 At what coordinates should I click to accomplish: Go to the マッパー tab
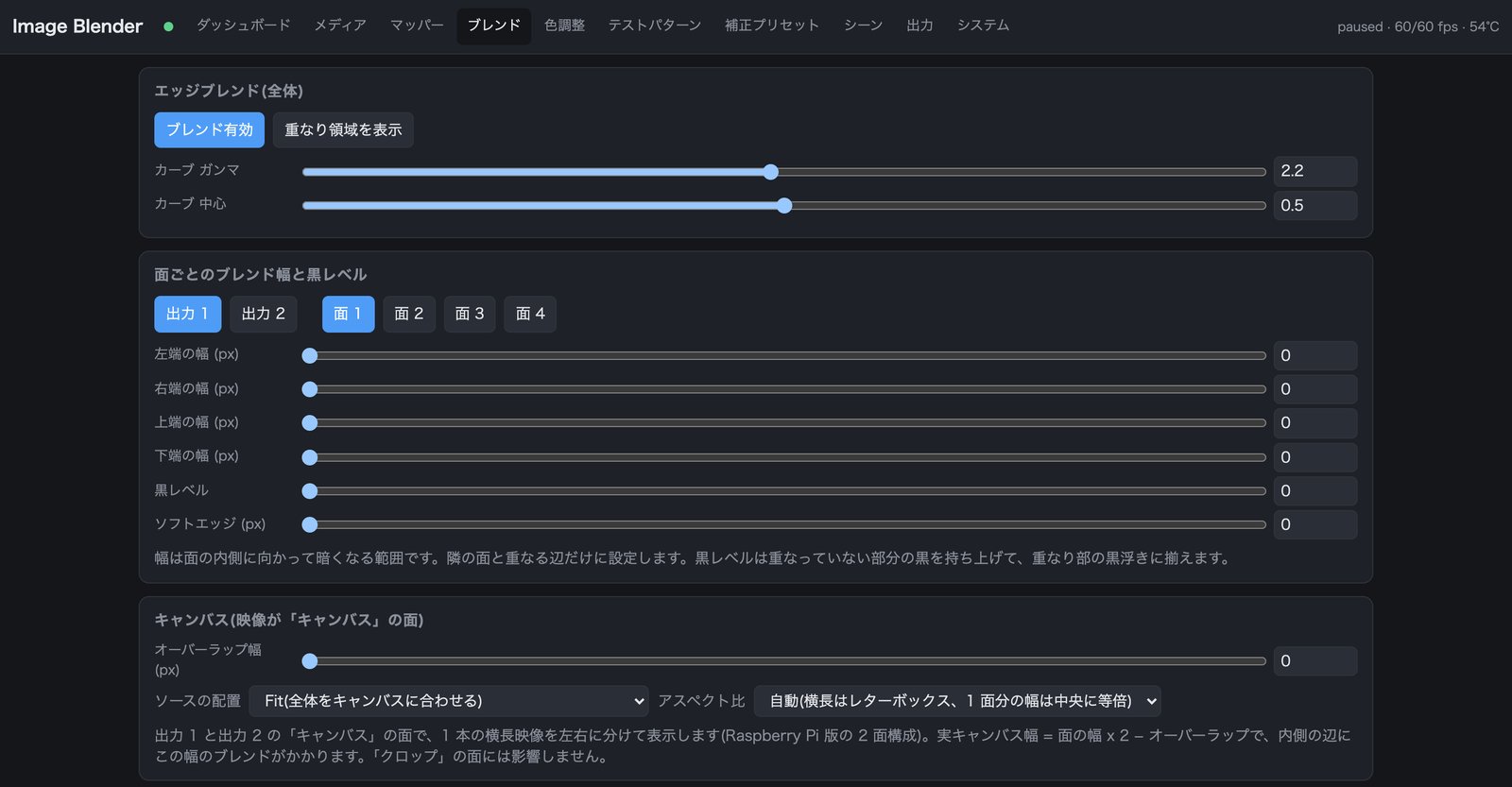[417, 26]
